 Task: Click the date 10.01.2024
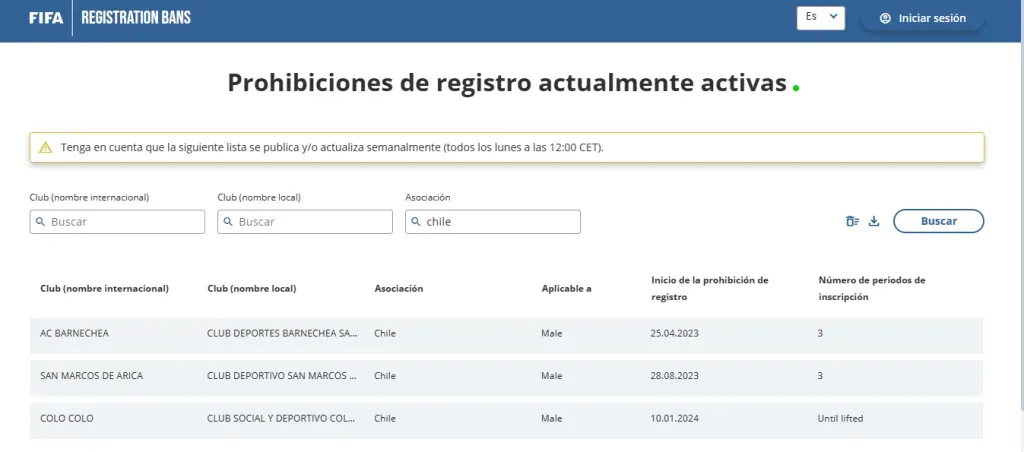[675, 418]
